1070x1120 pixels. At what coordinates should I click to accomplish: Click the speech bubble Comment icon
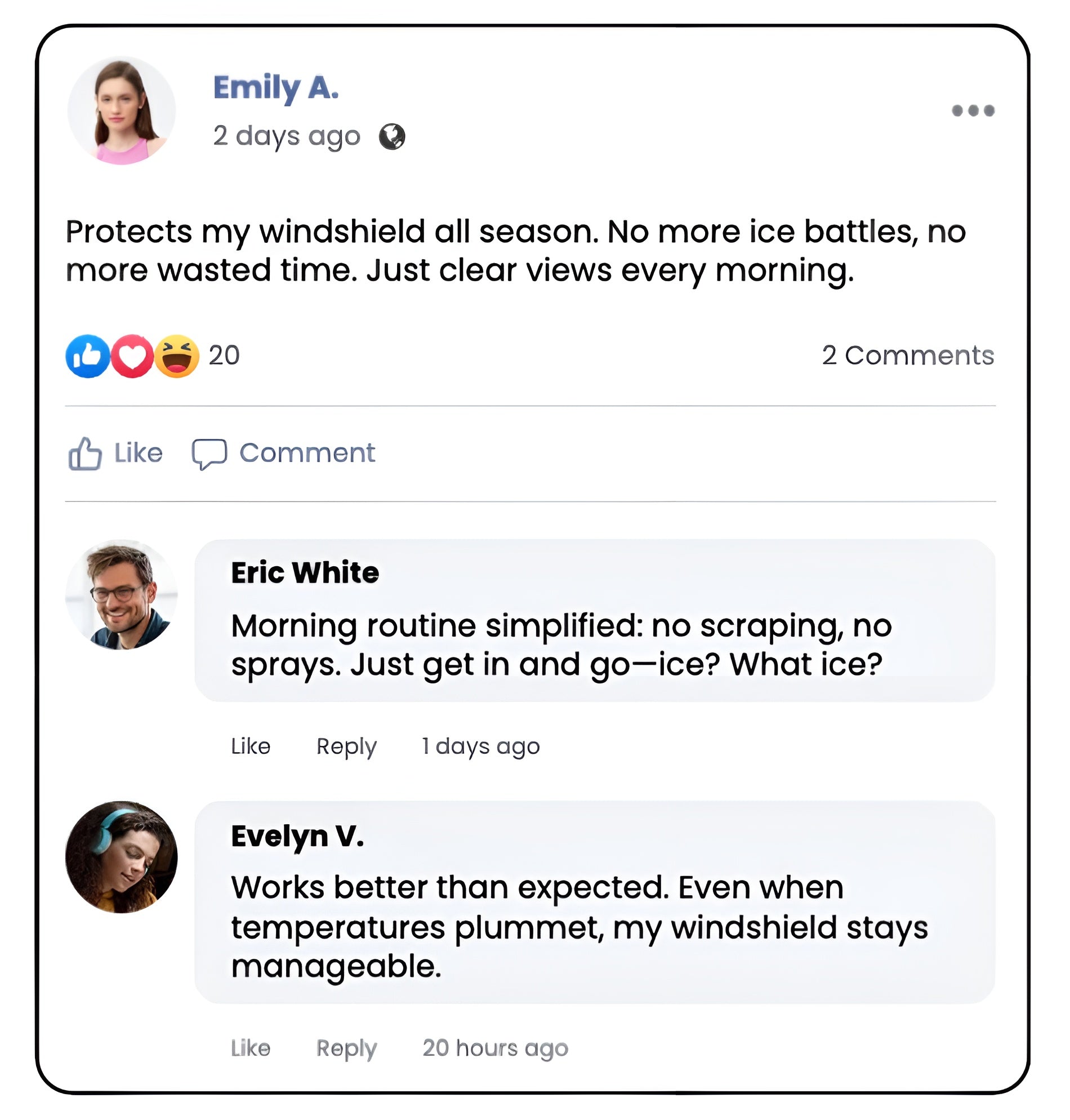coord(209,454)
